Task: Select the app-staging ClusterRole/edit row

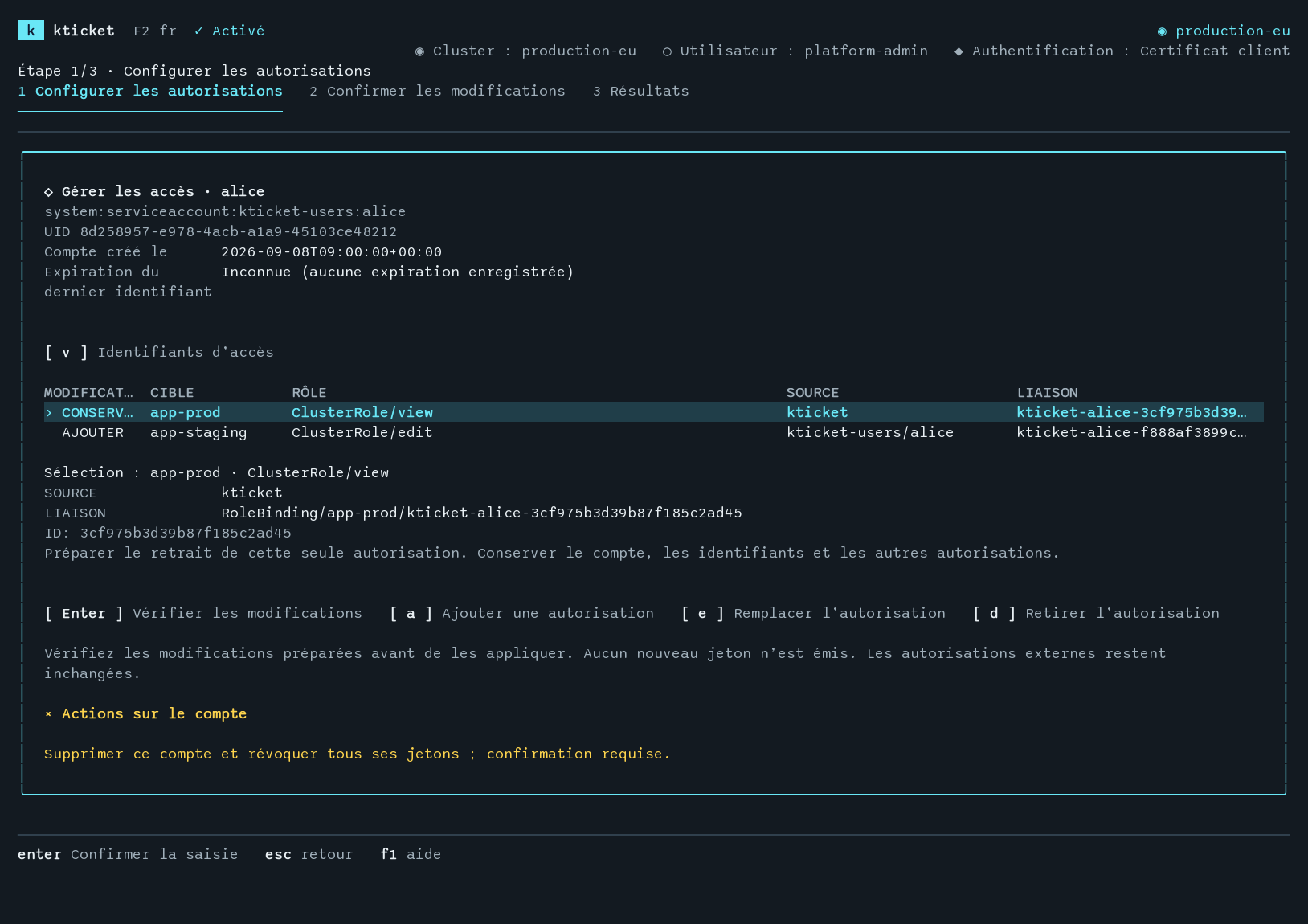Action: point(654,432)
